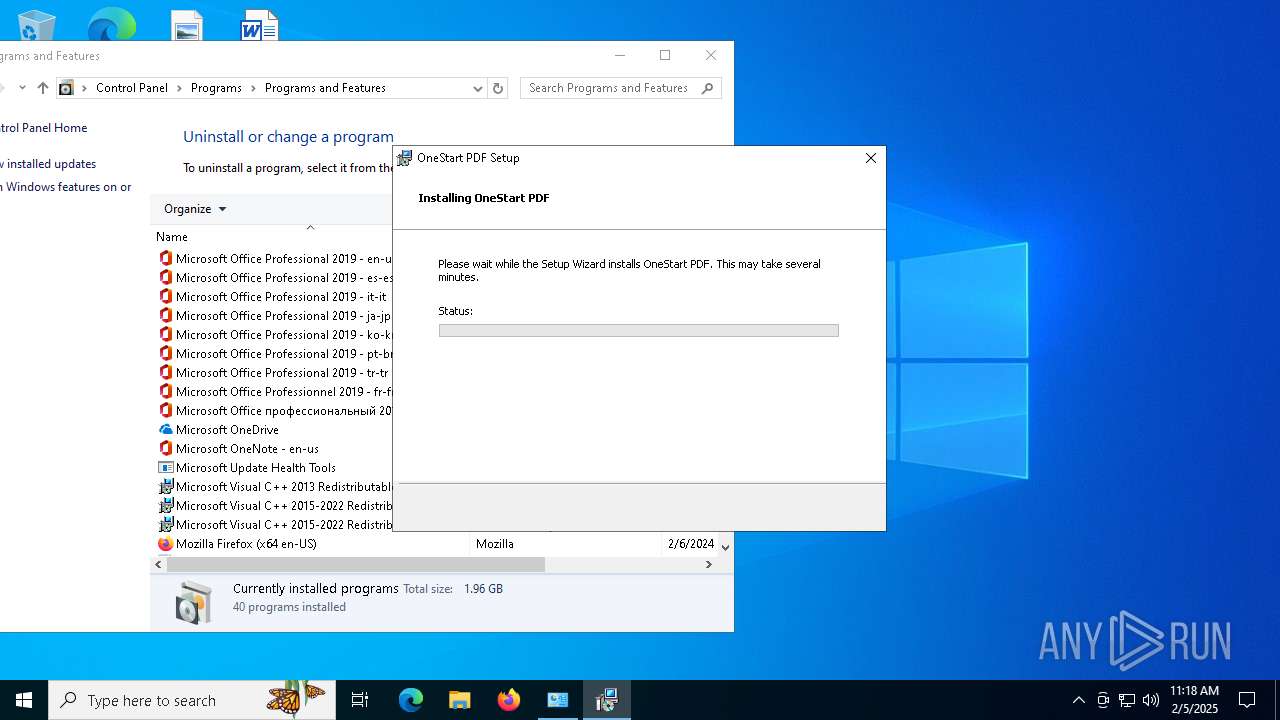This screenshot has width=1280, height=720.
Task: Select the Microsoft Update Health Tools icon
Action: (166, 468)
